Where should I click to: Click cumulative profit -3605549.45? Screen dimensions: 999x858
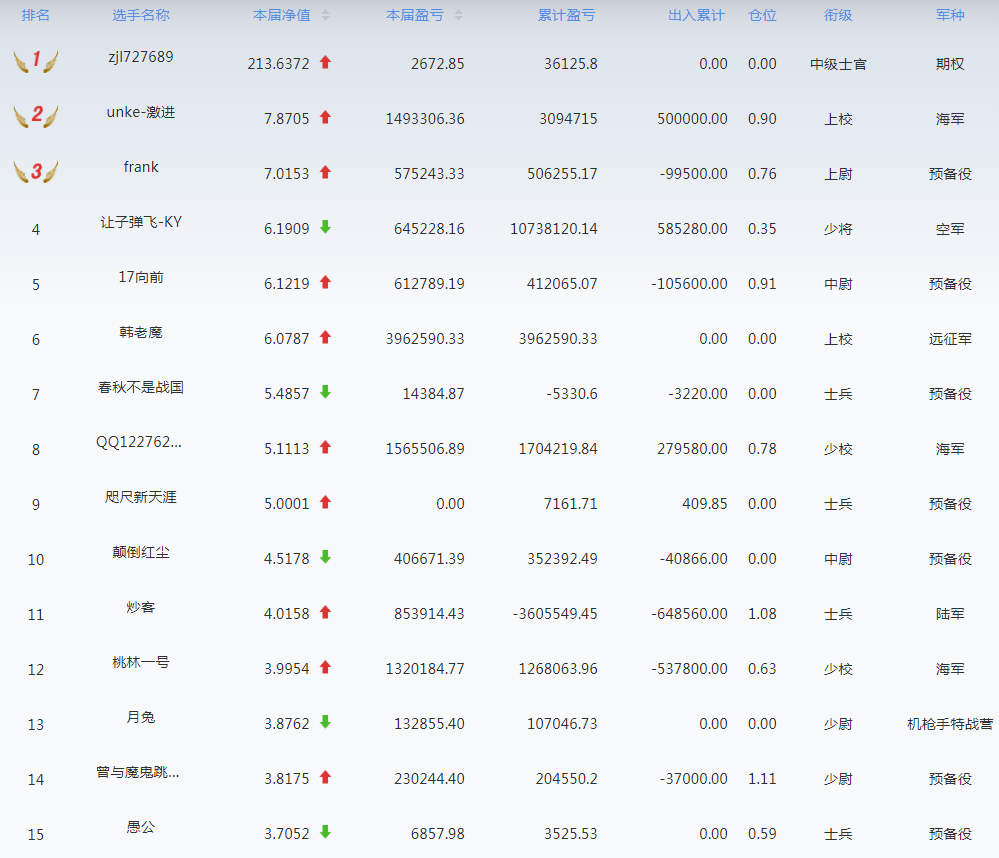coord(555,614)
